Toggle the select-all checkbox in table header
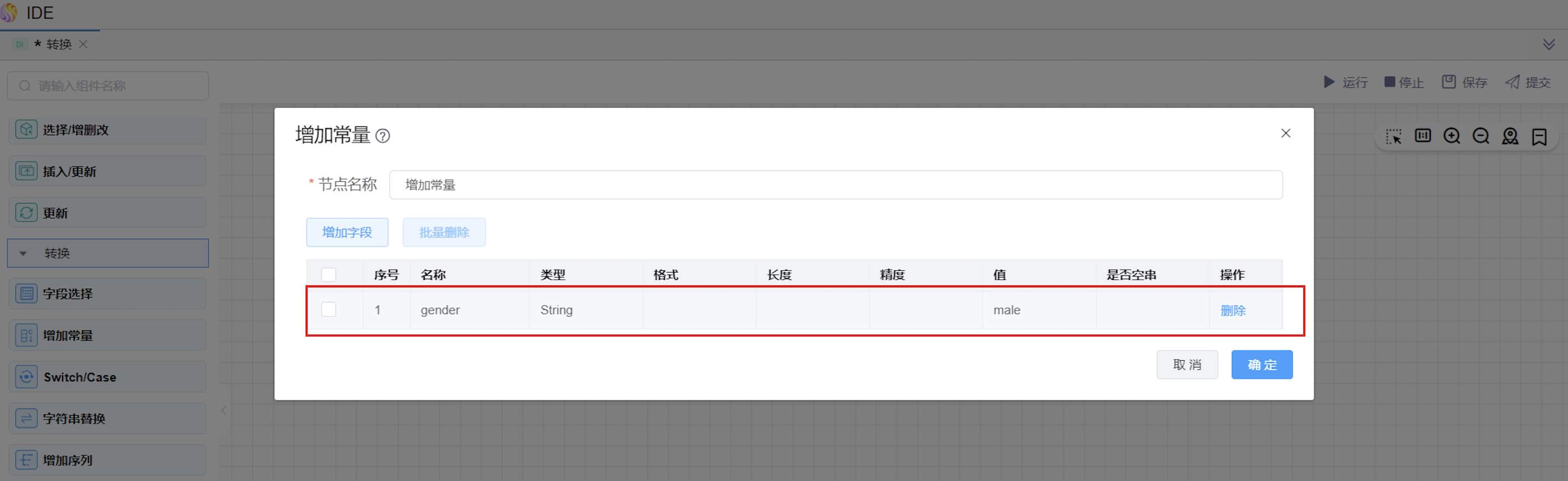The height and width of the screenshot is (481, 1568). click(x=329, y=275)
